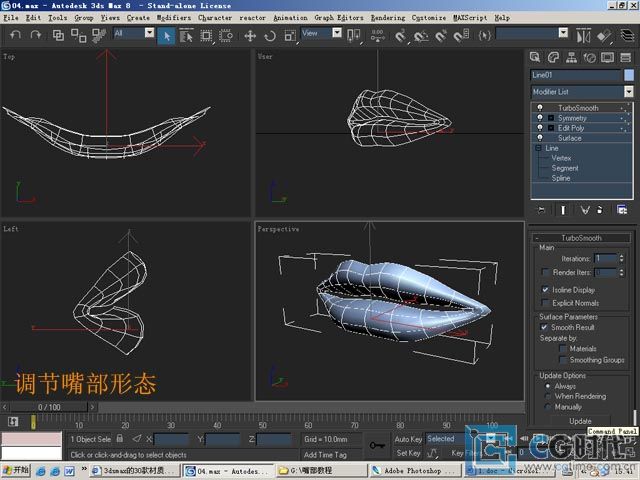Open the selection filter All dropdown
This screenshot has height=480, width=640.
pos(149,33)
